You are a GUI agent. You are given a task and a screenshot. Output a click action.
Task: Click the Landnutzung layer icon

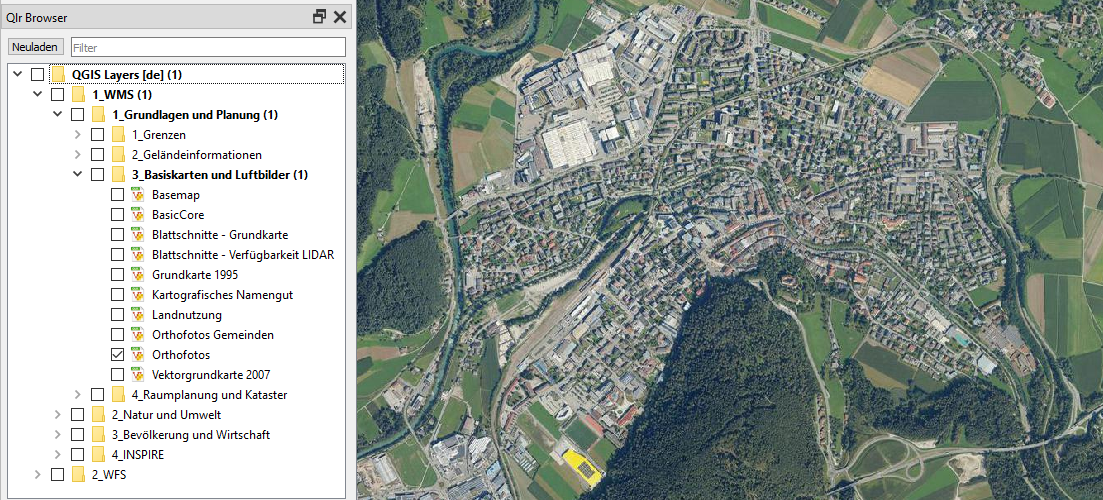click(x=139, y=315)
